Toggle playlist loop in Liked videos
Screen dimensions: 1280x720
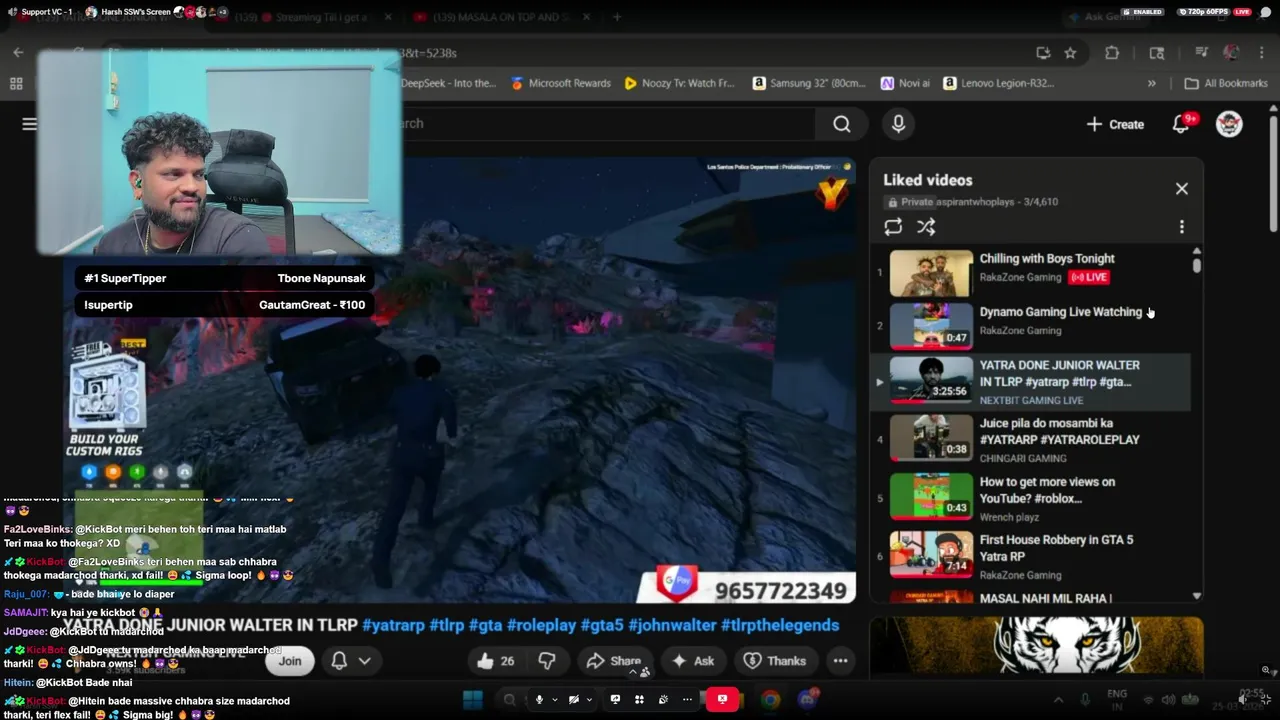tap(893, 227)
